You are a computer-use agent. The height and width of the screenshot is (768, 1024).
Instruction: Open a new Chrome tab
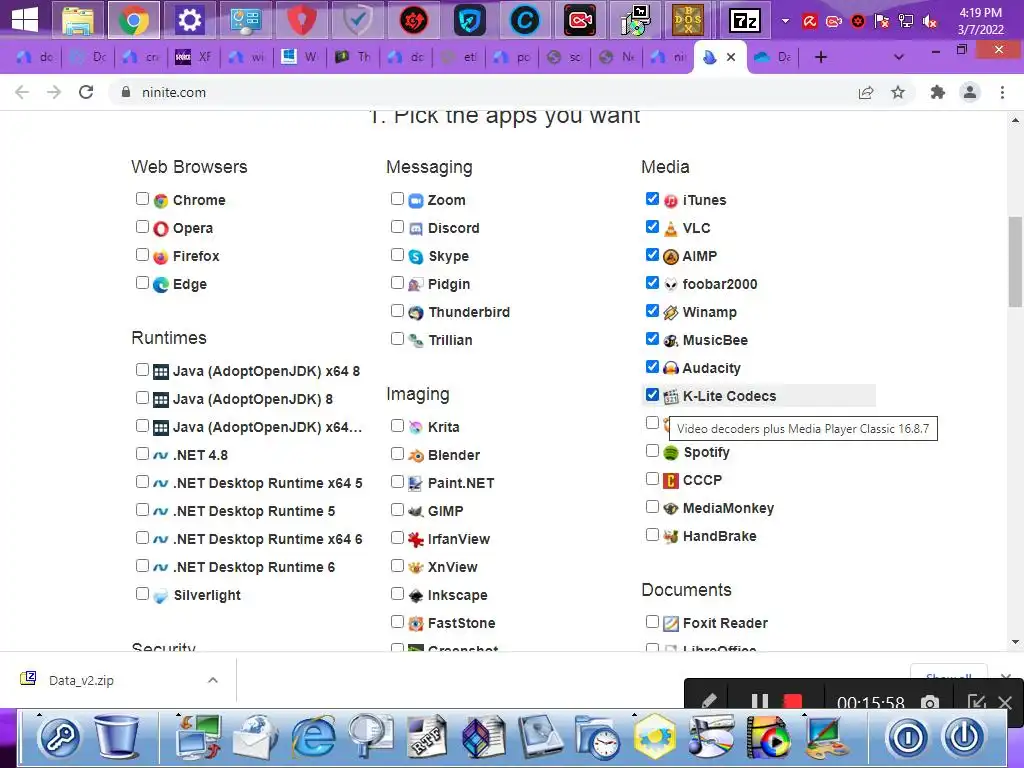pos(821,57)
